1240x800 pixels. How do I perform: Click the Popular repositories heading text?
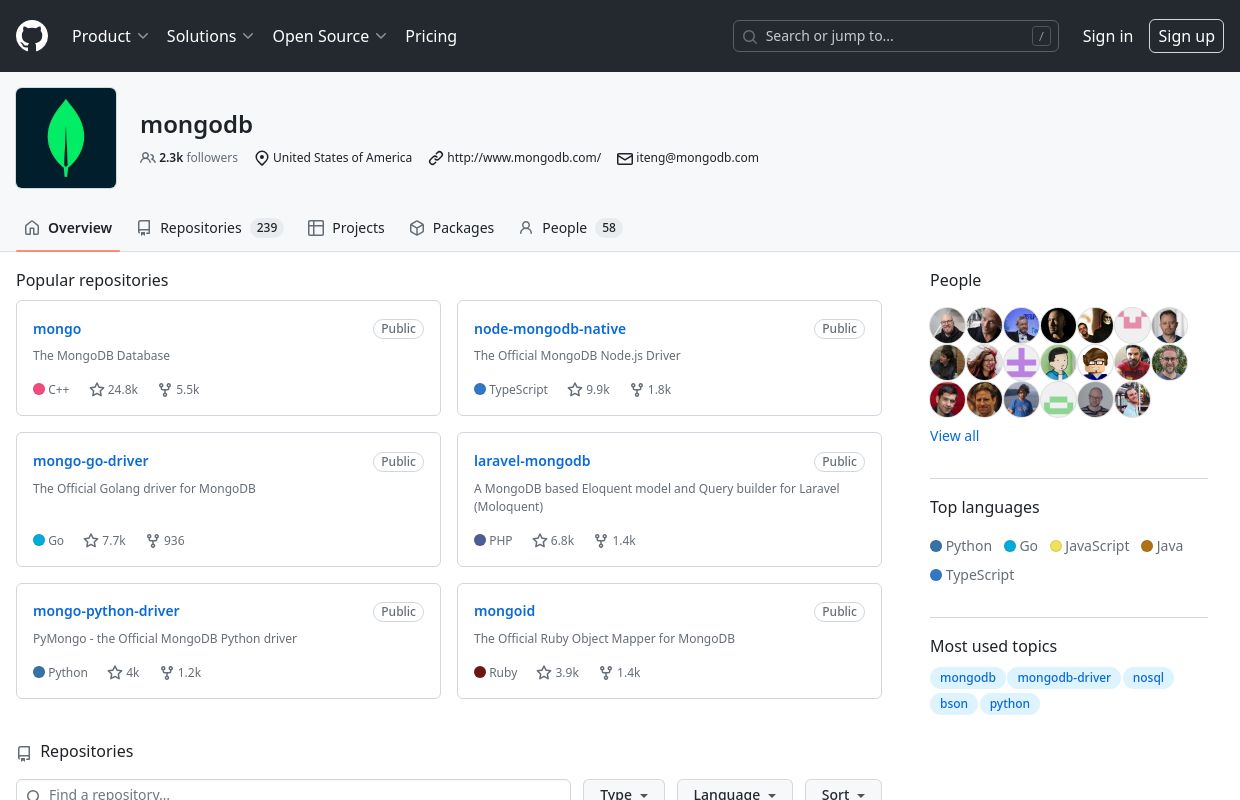pyautogui.click(x=92, y=280)
